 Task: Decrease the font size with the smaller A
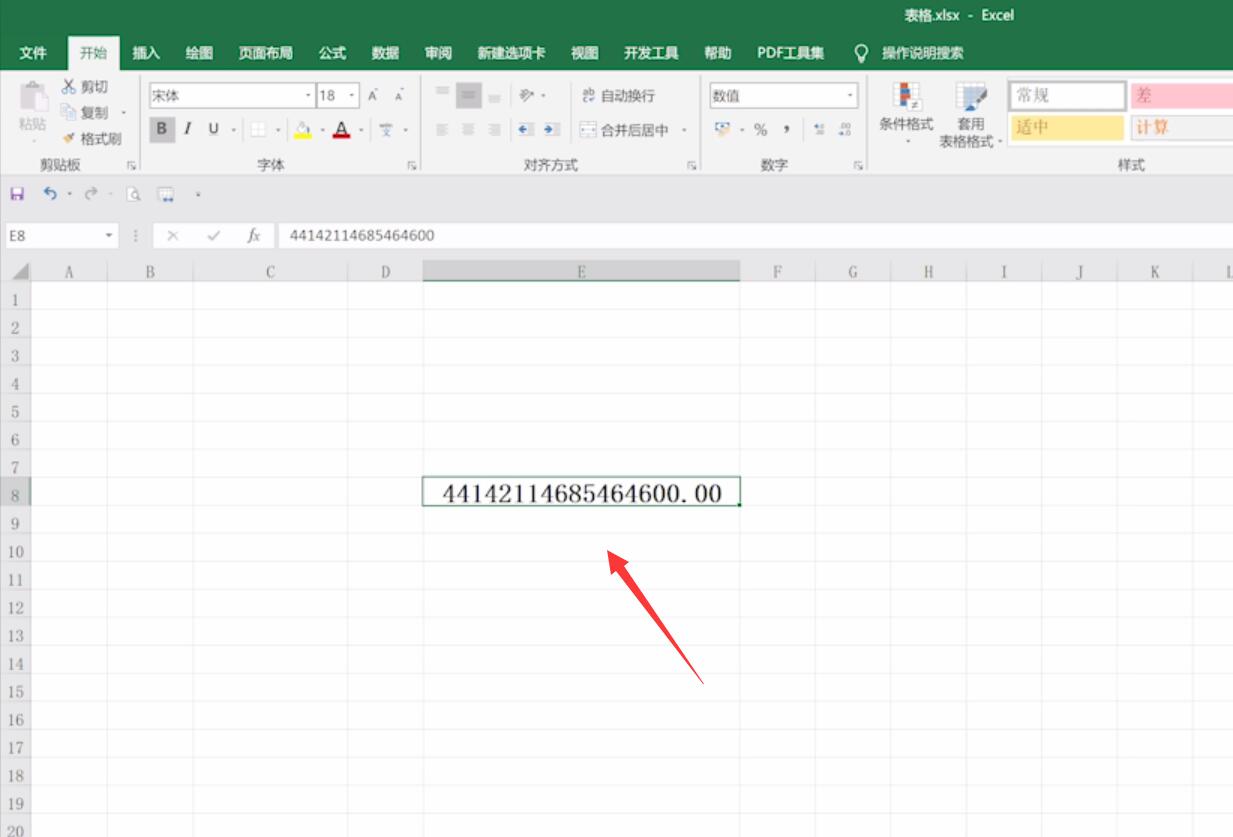pos(399,96)
